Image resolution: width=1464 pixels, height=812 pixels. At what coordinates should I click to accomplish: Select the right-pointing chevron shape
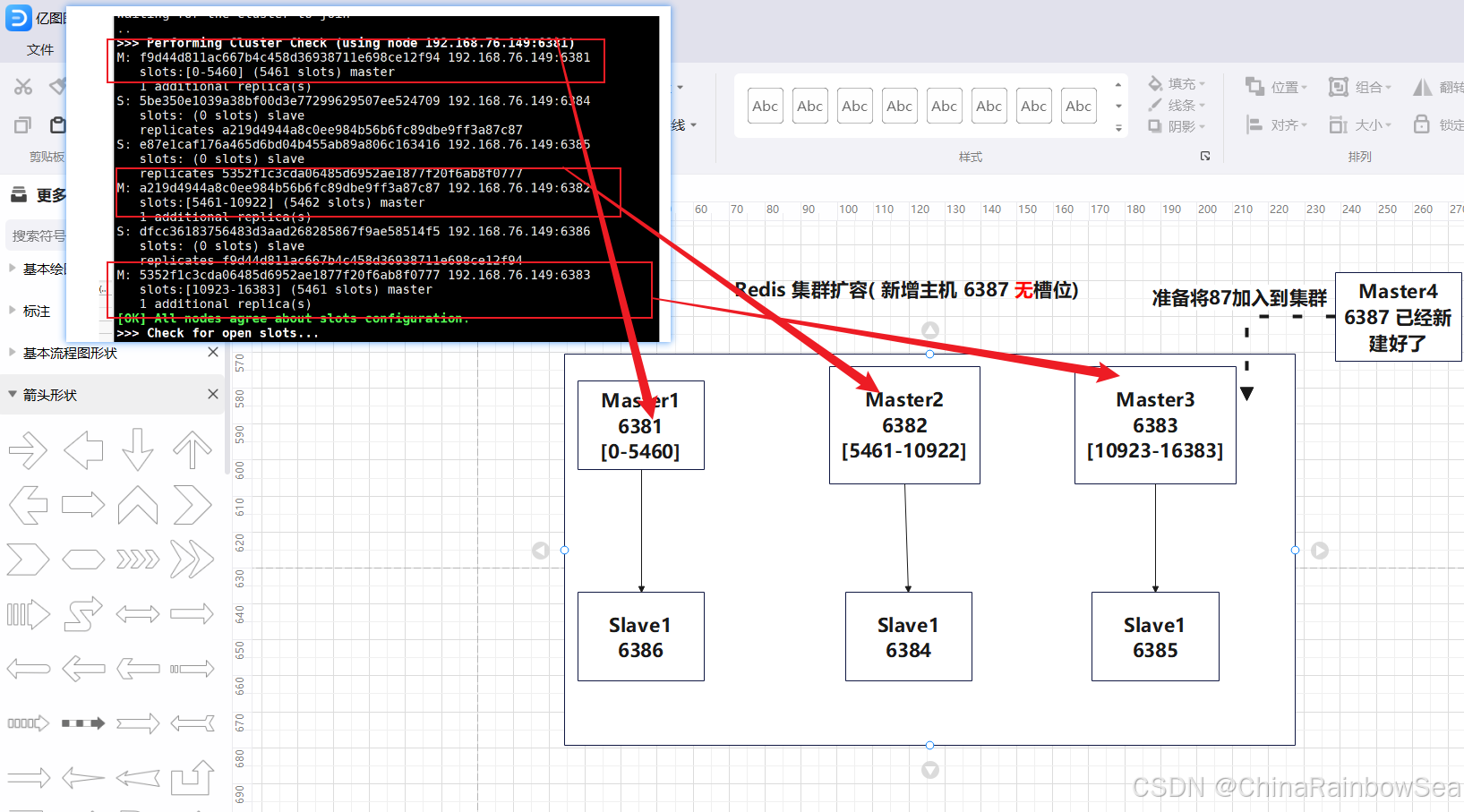tap(193, 505)
